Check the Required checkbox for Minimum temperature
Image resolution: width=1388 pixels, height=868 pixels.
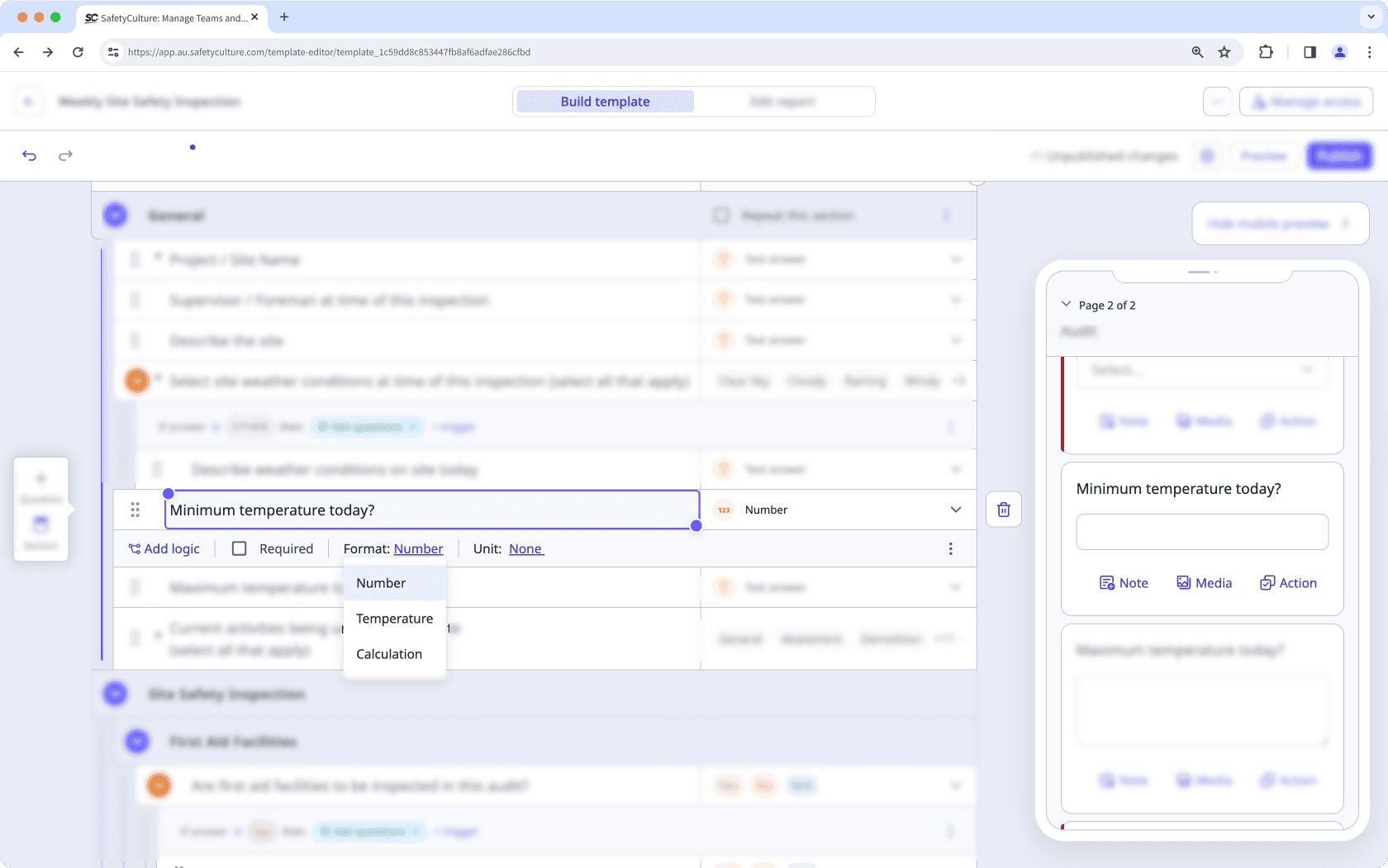tap(240, 548)
